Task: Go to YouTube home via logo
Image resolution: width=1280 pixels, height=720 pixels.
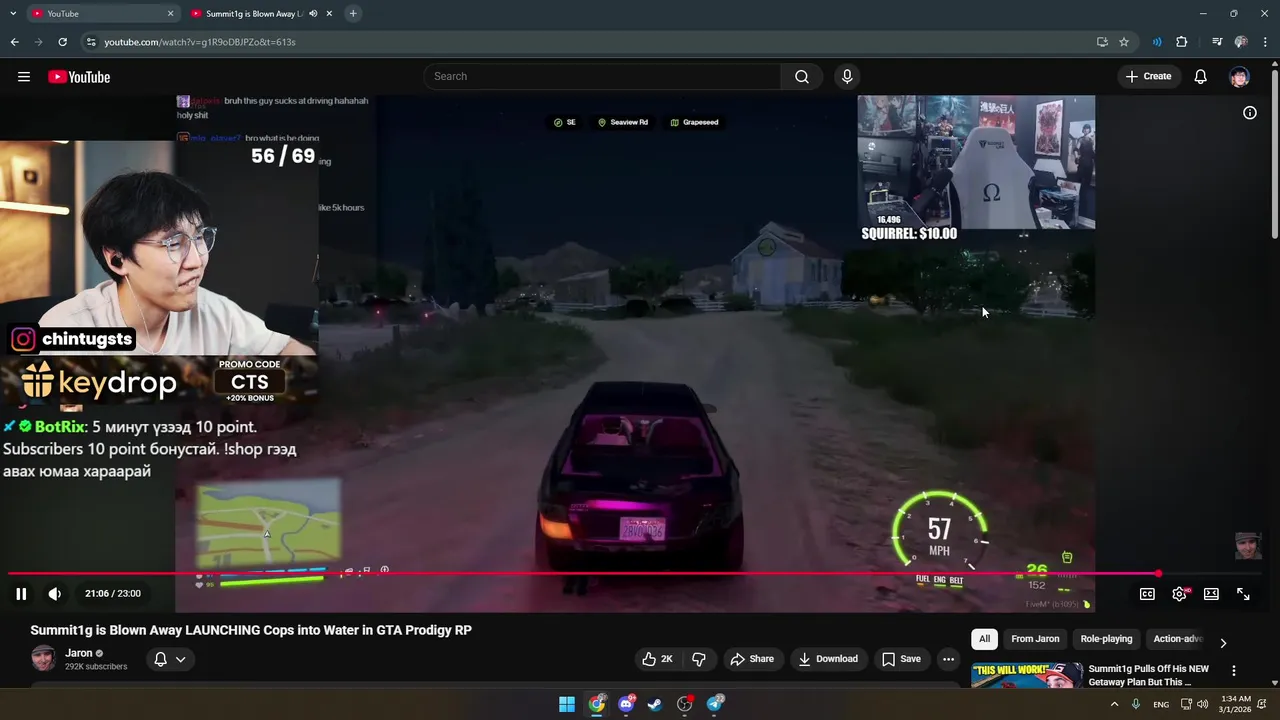Action: click(79, 77)
